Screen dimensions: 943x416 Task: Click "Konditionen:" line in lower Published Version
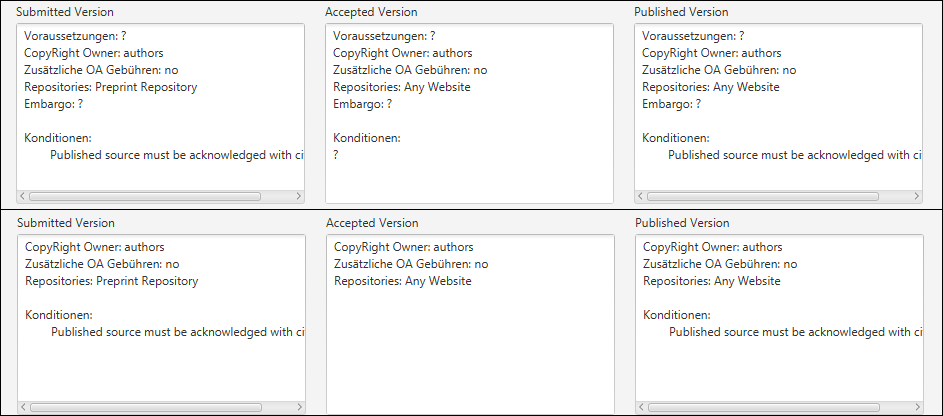coord(677,315)
